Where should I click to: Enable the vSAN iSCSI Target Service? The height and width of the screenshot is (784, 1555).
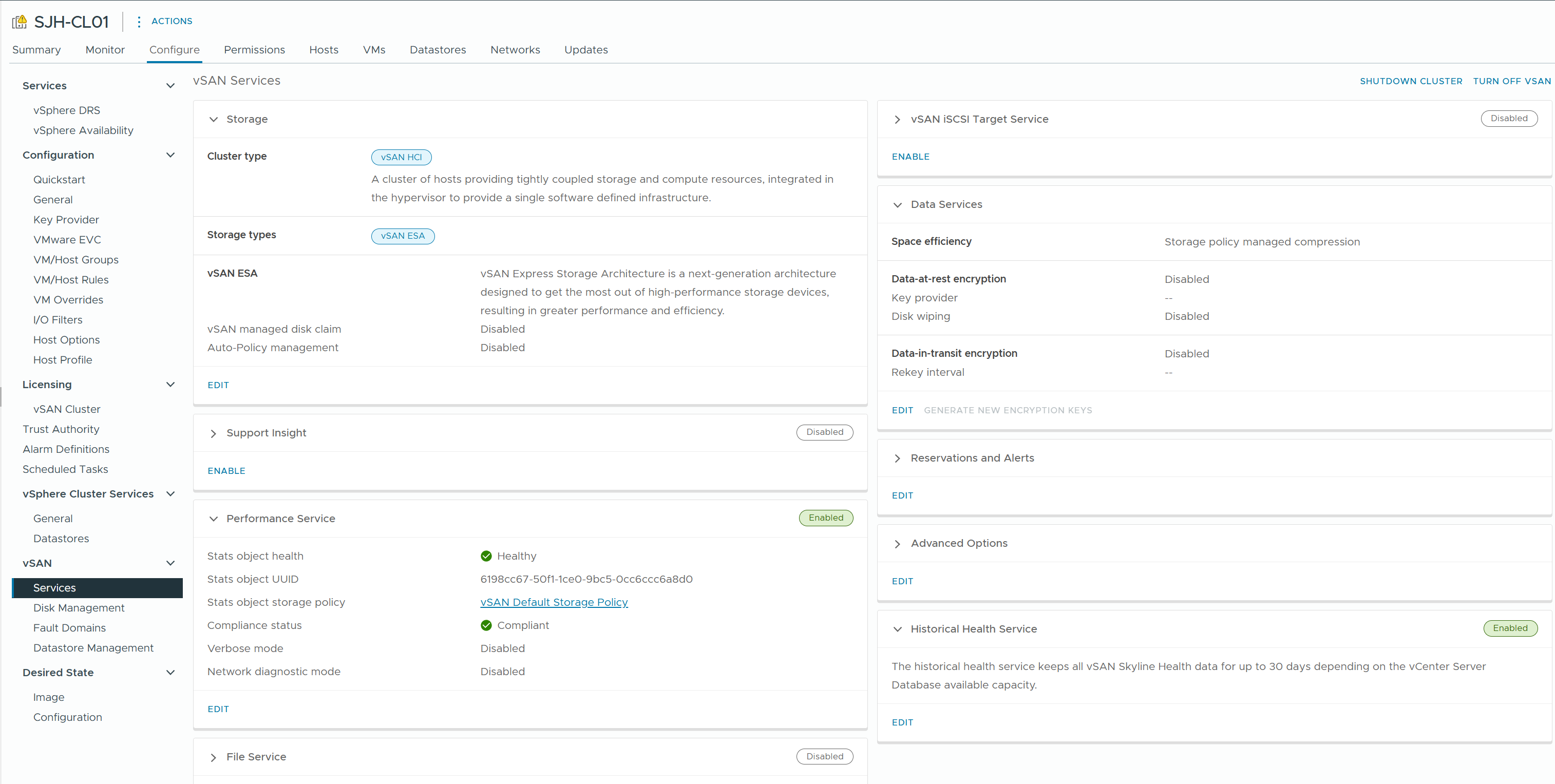click(911, 156)
